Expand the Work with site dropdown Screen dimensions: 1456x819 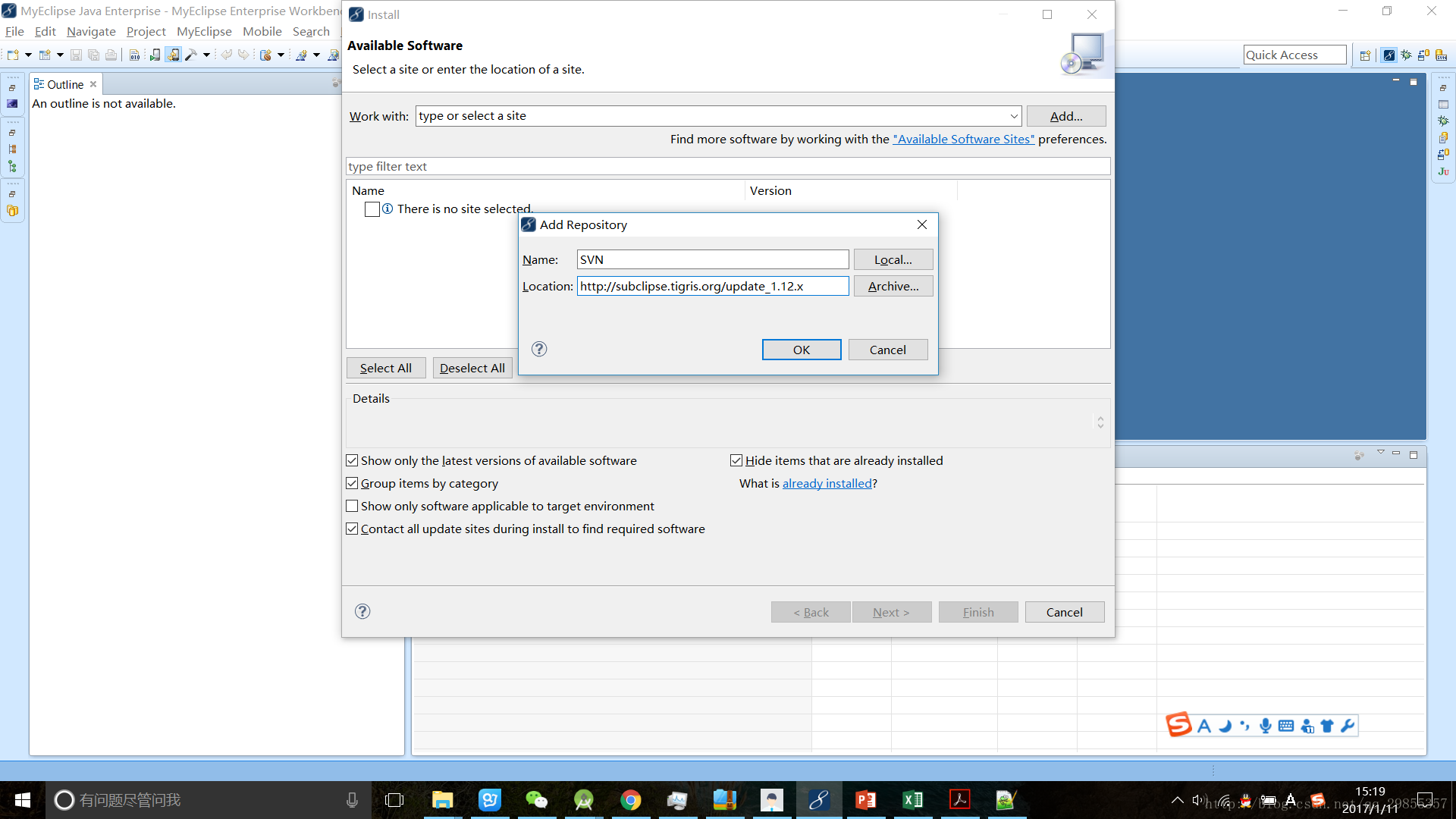(x=1014, y=116)
